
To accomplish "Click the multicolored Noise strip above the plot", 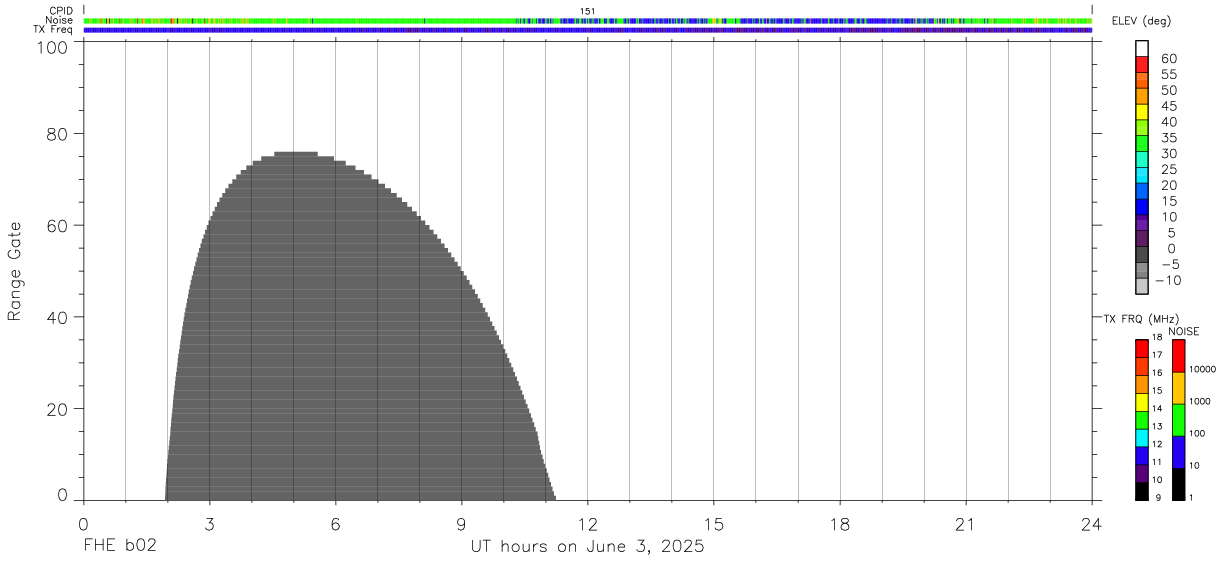I will point(588,20).
